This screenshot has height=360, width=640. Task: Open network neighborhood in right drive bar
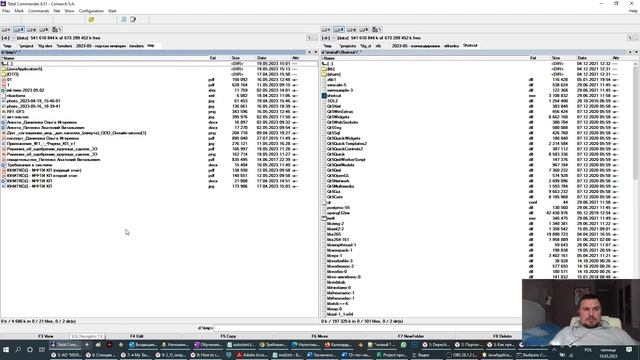click(377, 29)
